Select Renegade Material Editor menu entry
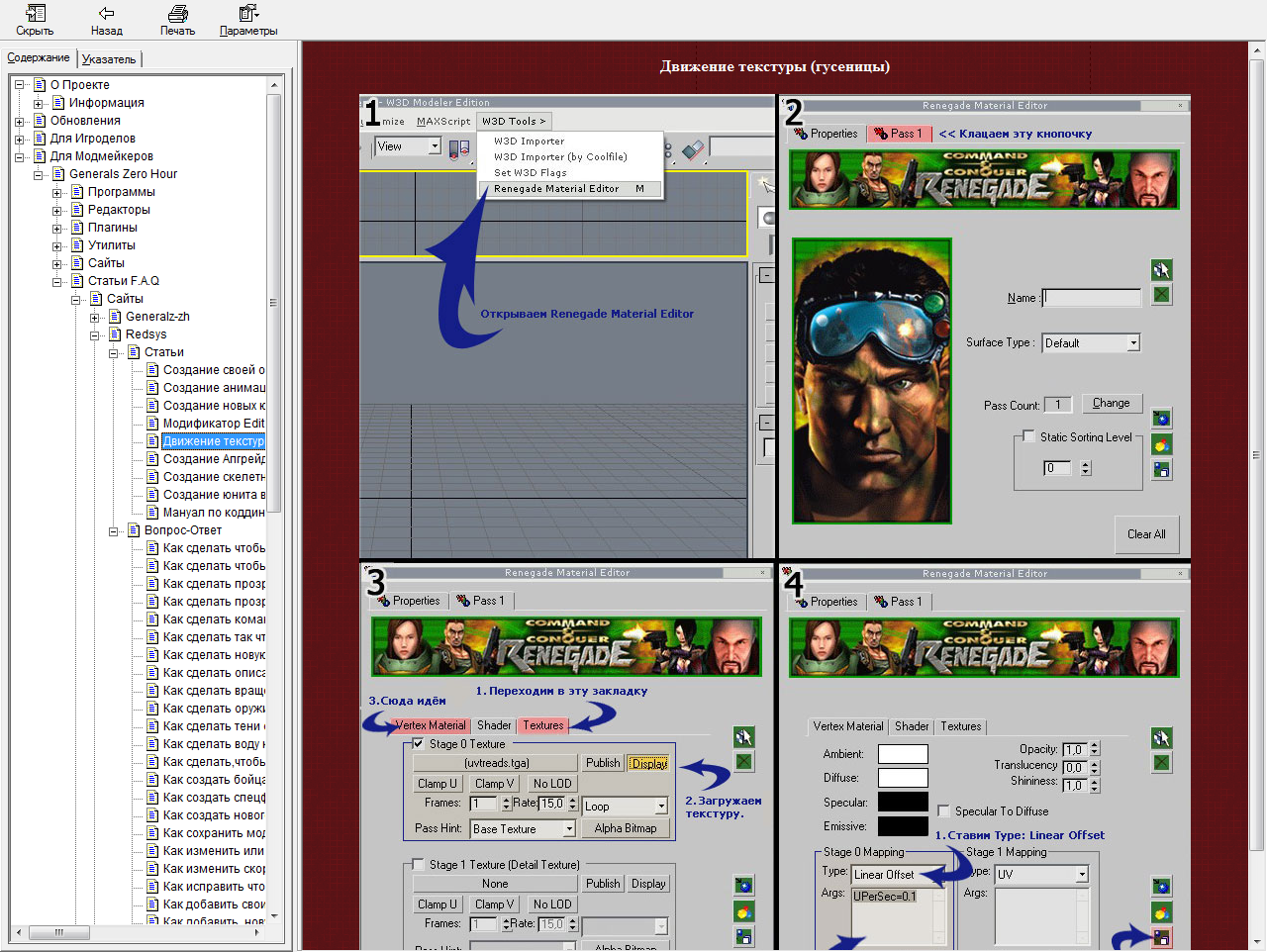1267x952 pixels. point(556,189)
